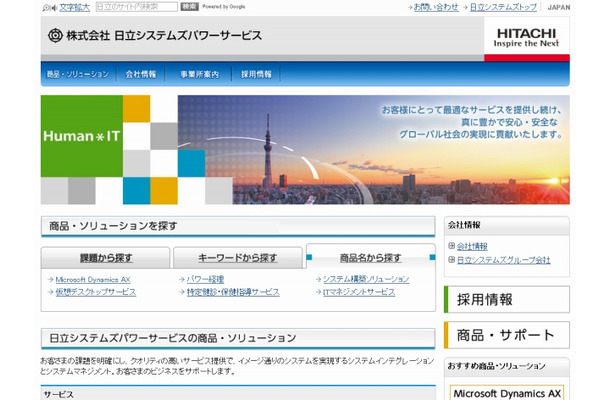The height and width of the screenshot is (400, 610).
Task: Open the システム構築ソリューション link
Action: (366, 279)
